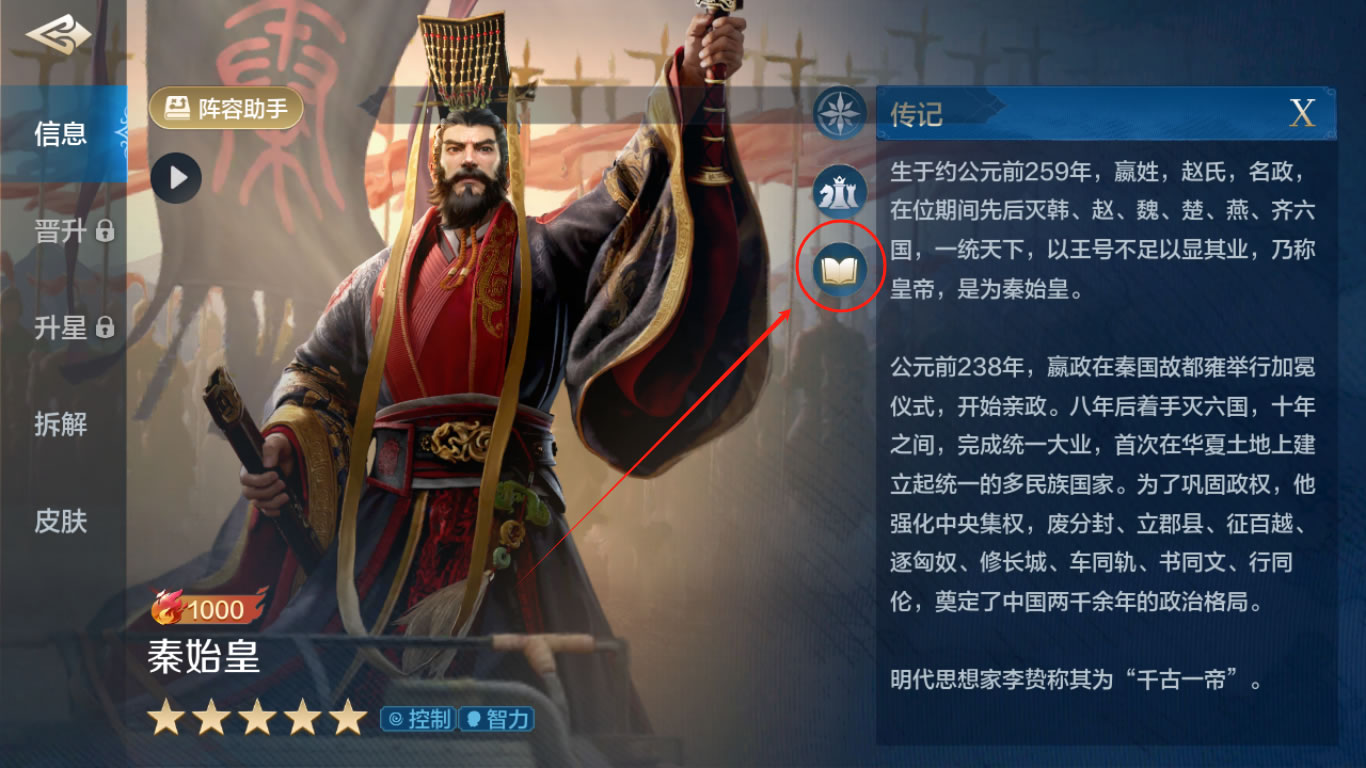Screen dimensions: 1366x768
Task: Open the 晋升 tab
Action: 63,231
